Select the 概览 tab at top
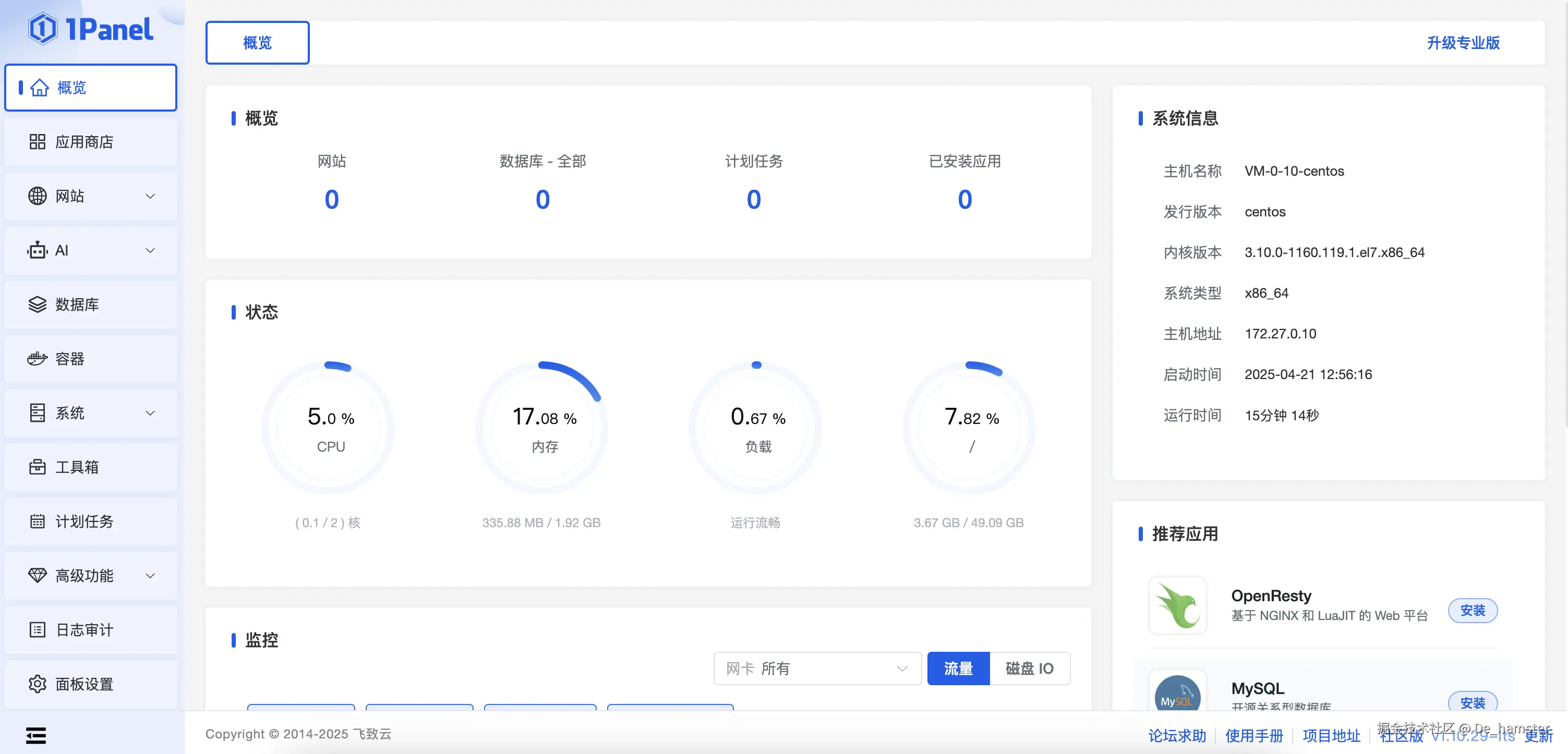This screenshot has height=754, width=1568. click(x=258, y=43)
